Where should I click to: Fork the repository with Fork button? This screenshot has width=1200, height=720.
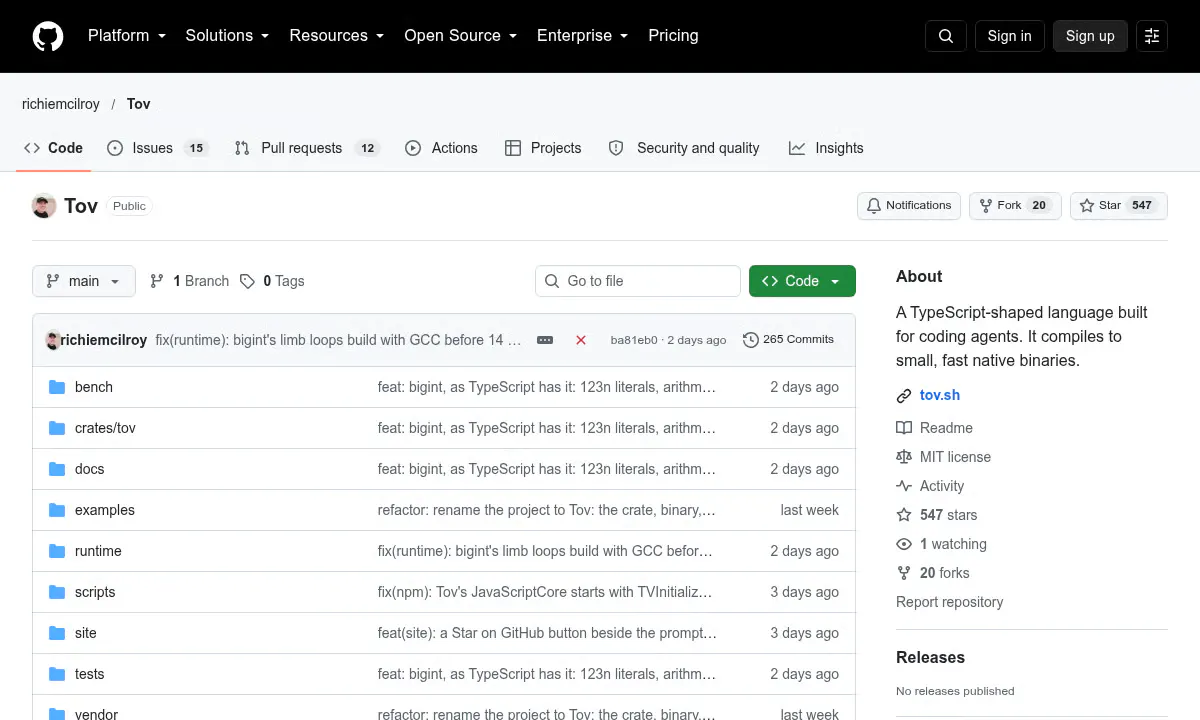[1015, 206]
